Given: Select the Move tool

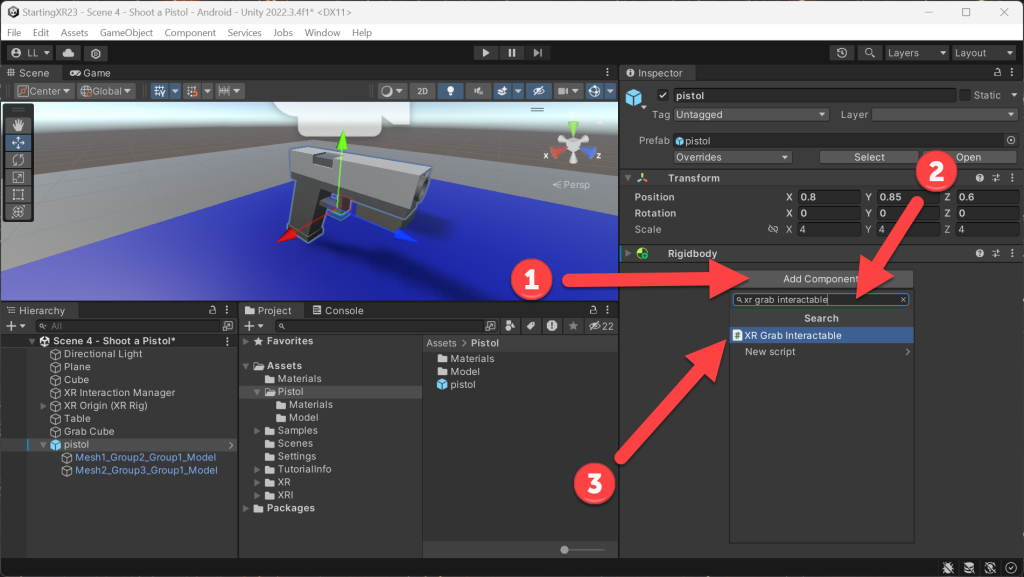Looking at the screenshot, I should (x=18, y=142).
